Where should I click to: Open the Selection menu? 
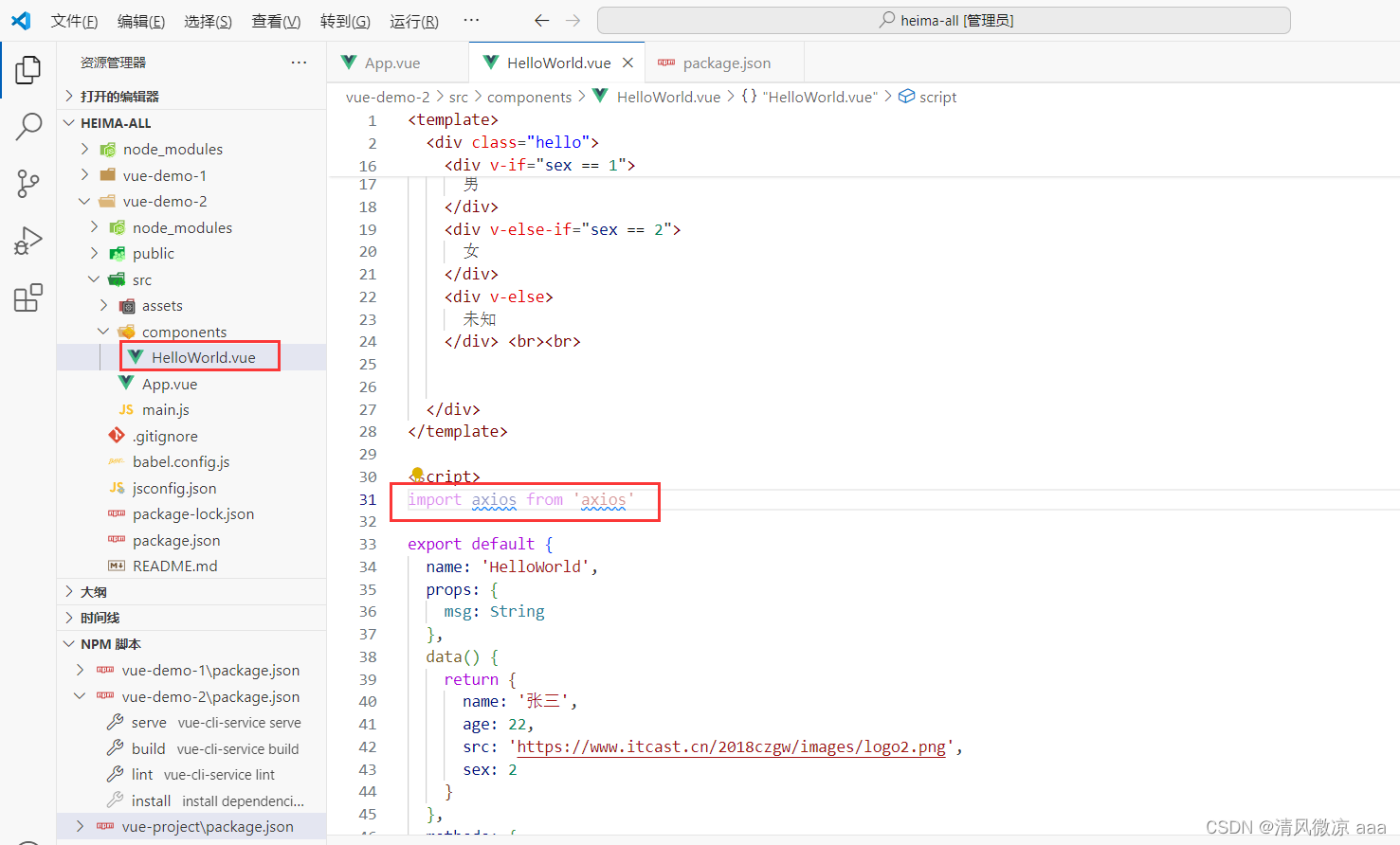(208, 21)
